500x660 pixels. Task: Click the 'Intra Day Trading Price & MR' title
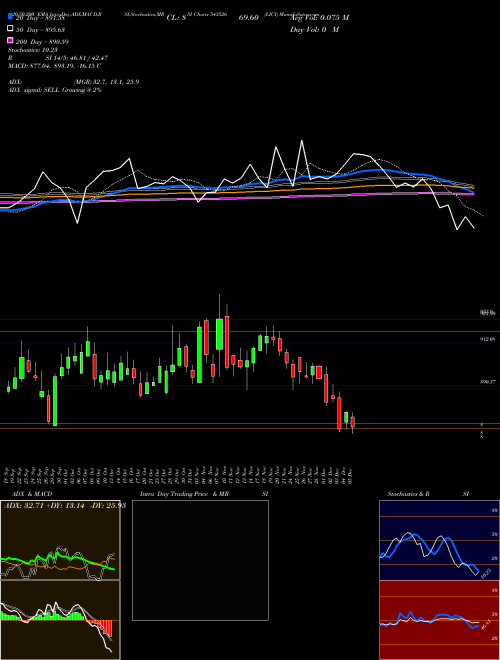pos(184,494)
